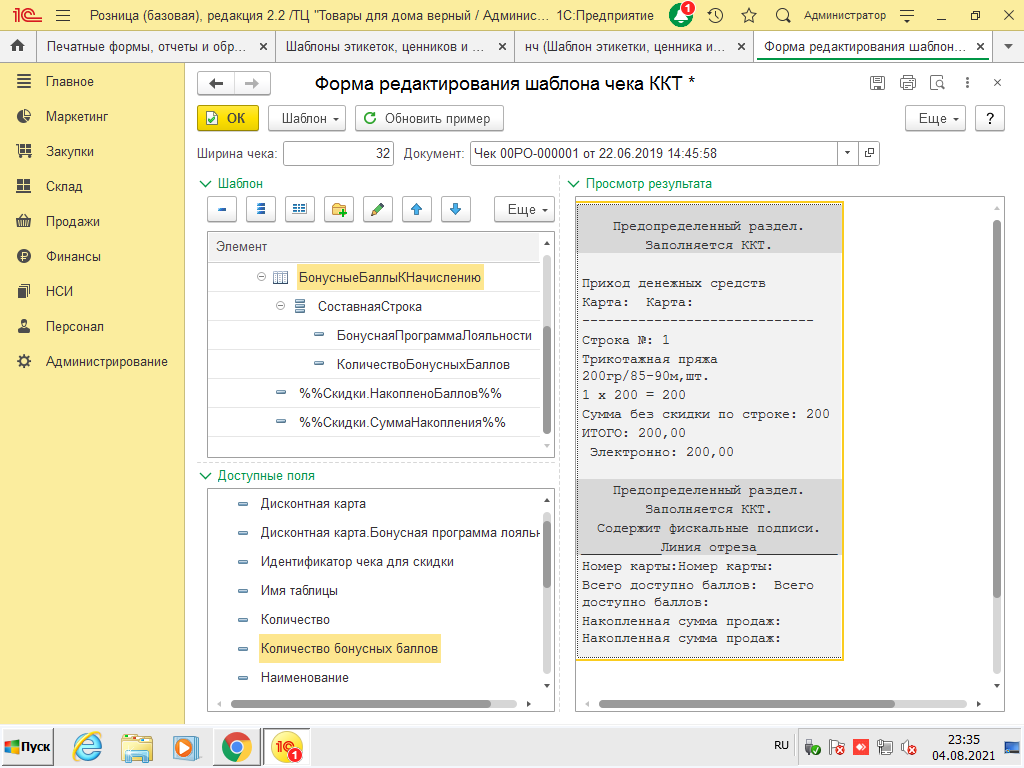Open the notifications bell icon
This screenshot has width=1024, height=768.
pyautogui.click(x=681, y=15)
